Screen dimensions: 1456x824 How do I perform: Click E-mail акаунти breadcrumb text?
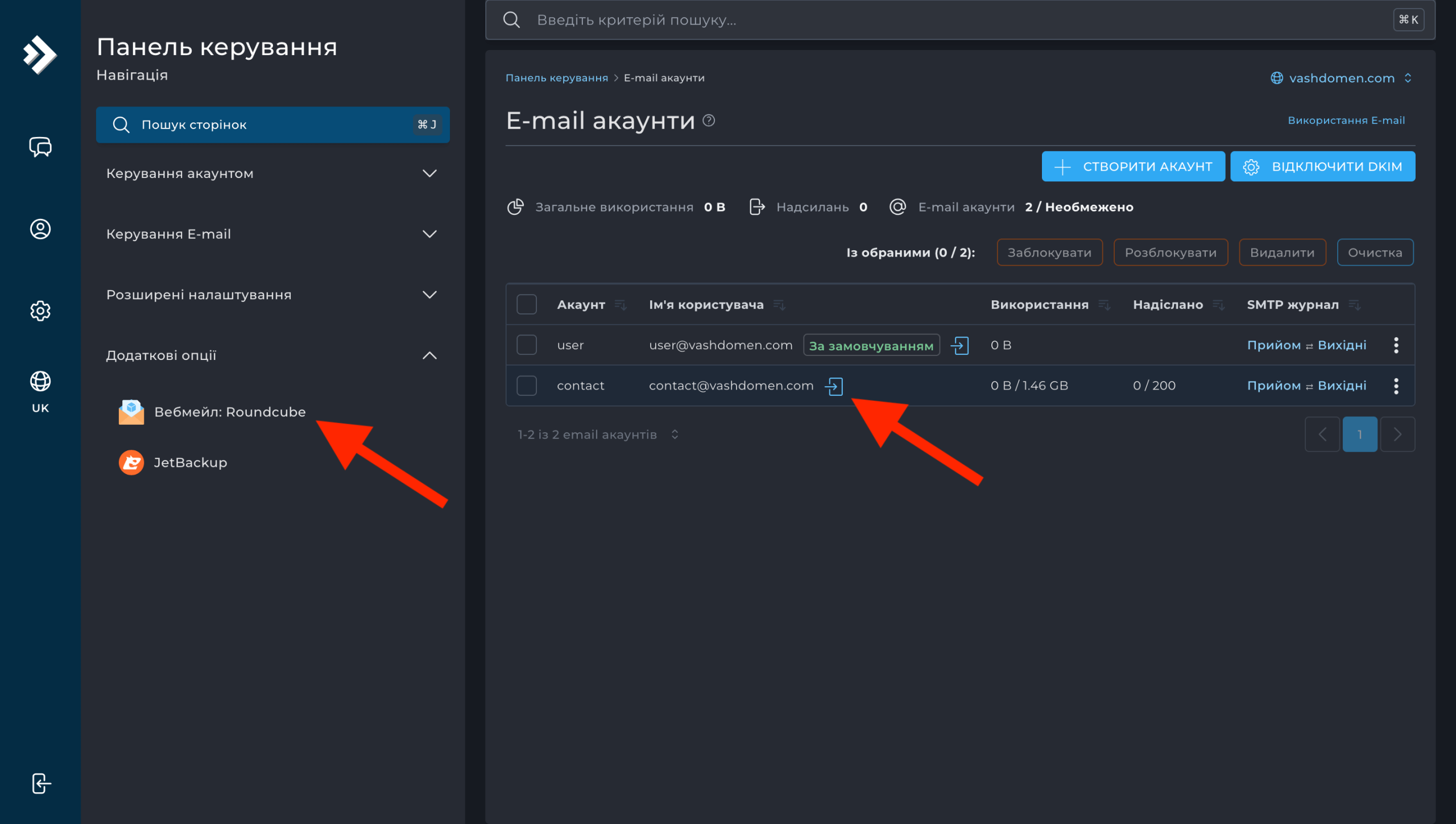[664, 78]
